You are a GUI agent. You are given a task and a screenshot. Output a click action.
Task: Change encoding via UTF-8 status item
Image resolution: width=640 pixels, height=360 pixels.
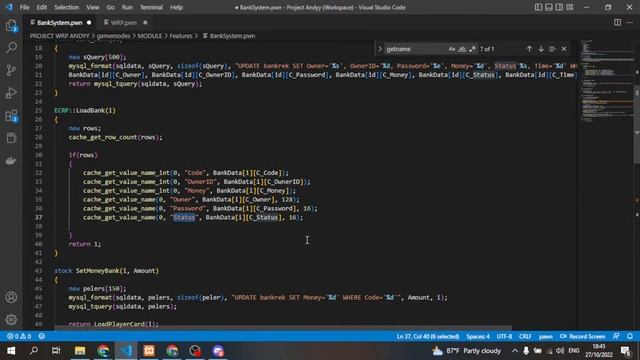point(504,336)
